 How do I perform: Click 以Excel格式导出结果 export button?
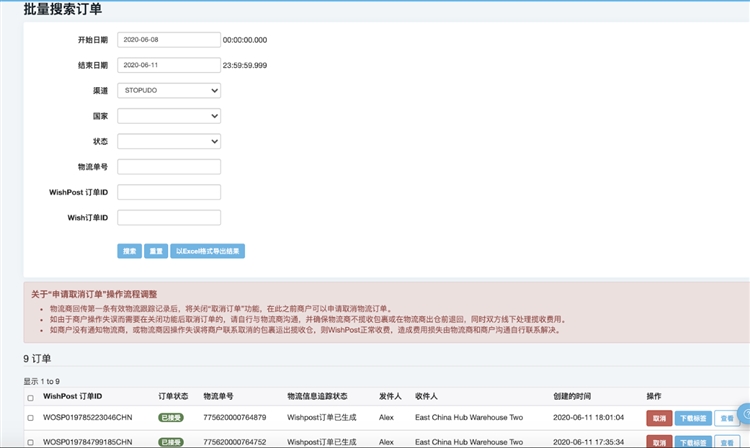click(x=208, y=251)
